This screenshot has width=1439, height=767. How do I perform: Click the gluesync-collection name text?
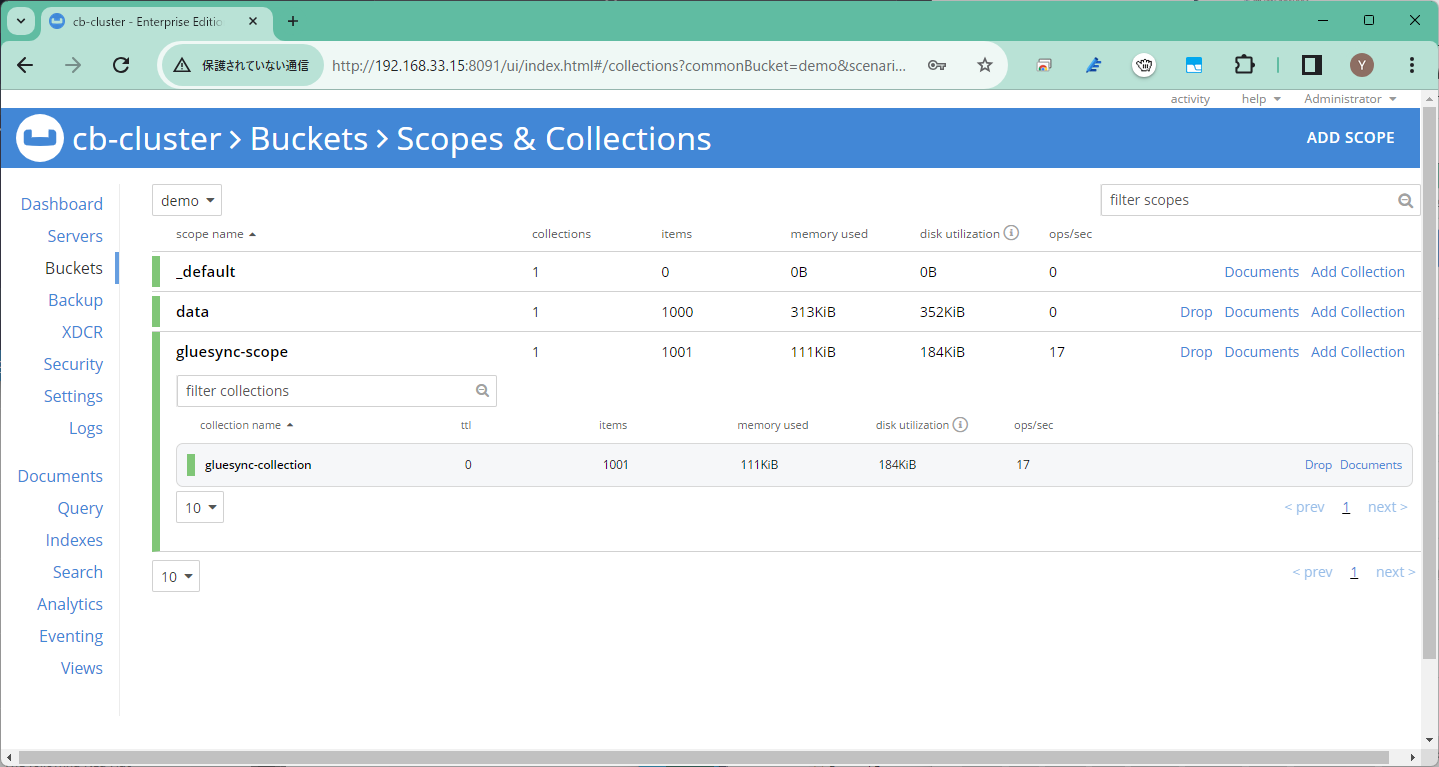258,465
